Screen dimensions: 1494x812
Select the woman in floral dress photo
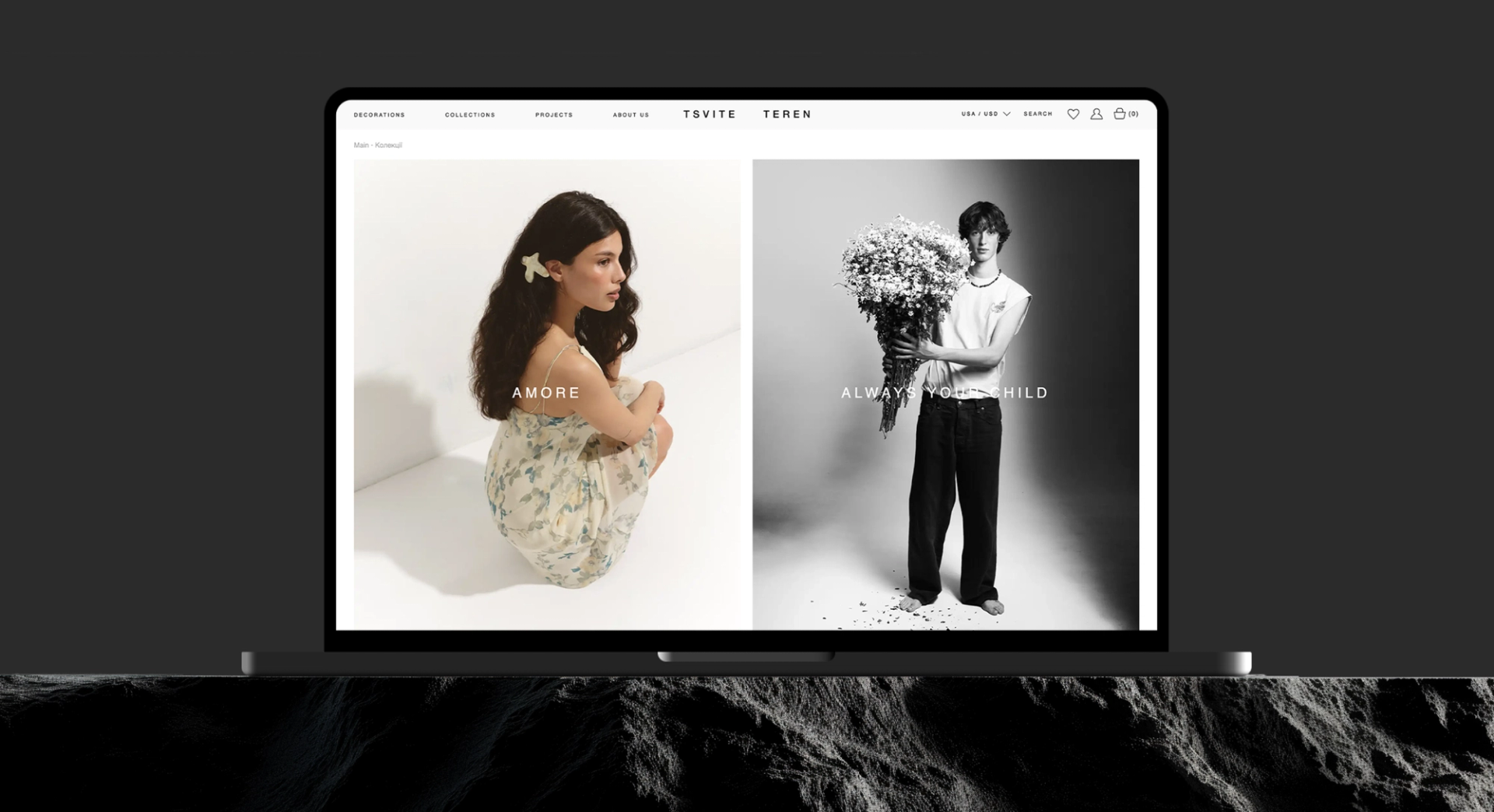coord(547,394)
